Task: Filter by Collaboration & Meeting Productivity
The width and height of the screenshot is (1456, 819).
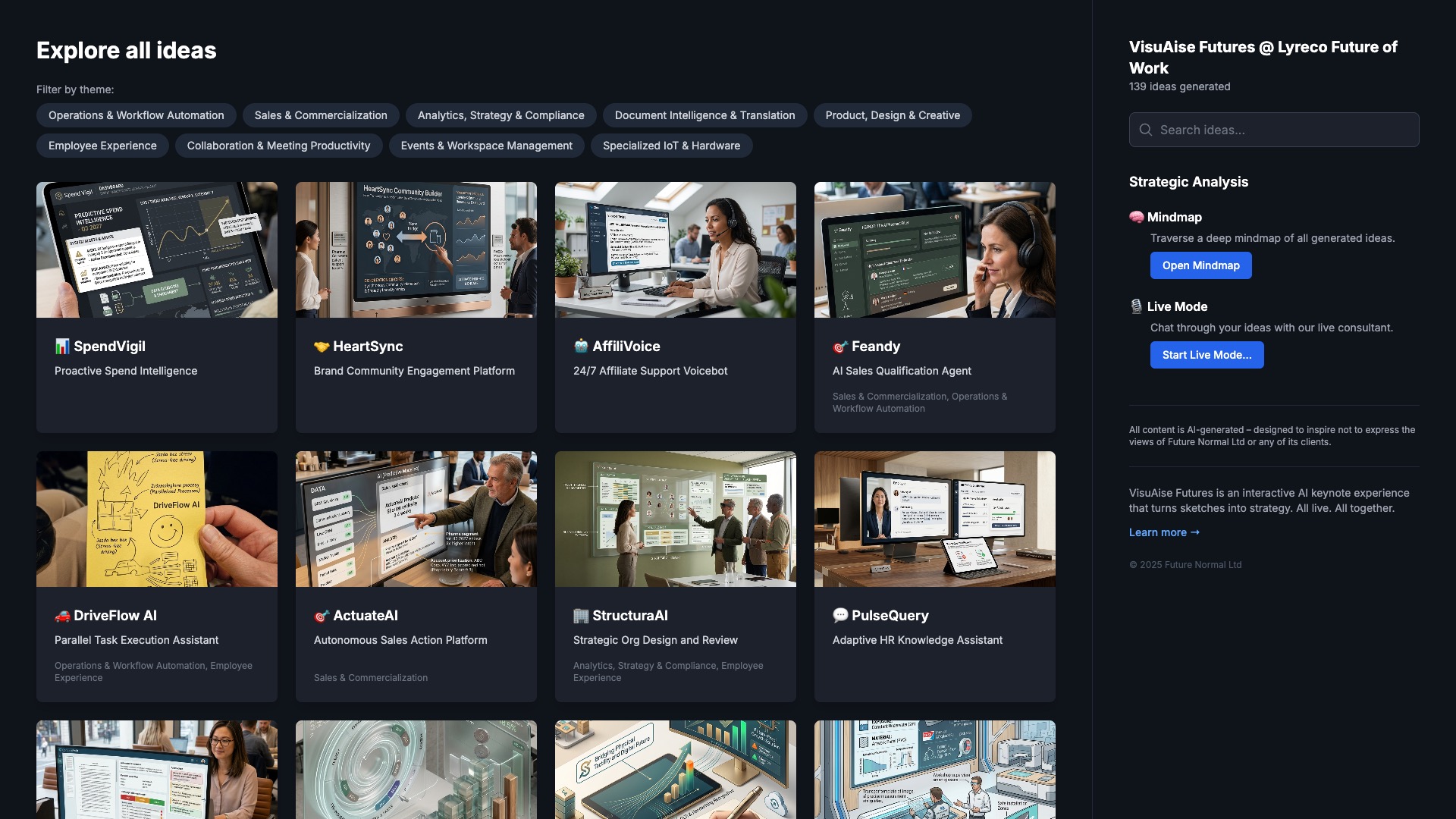Action: 279,146
